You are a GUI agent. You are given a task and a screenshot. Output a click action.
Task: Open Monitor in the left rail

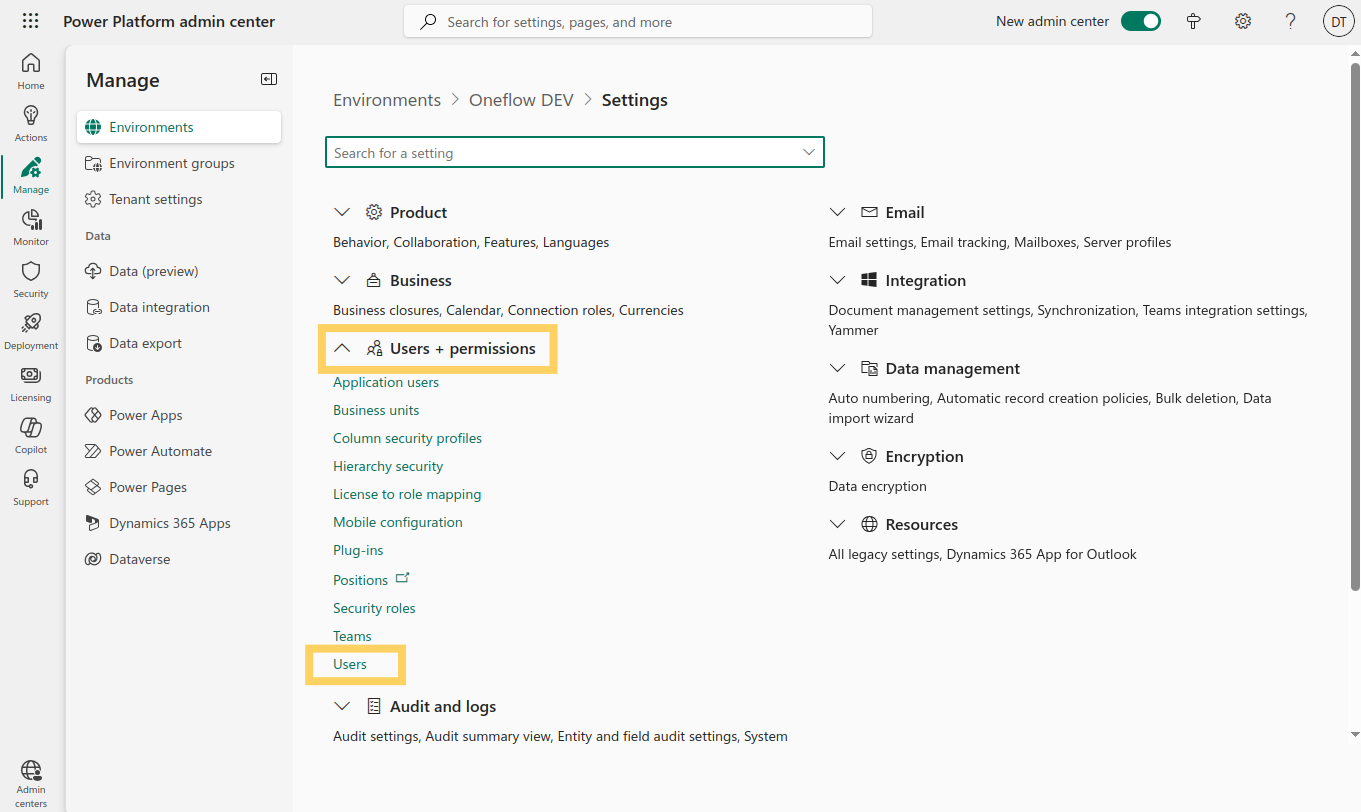pos(31,227)
